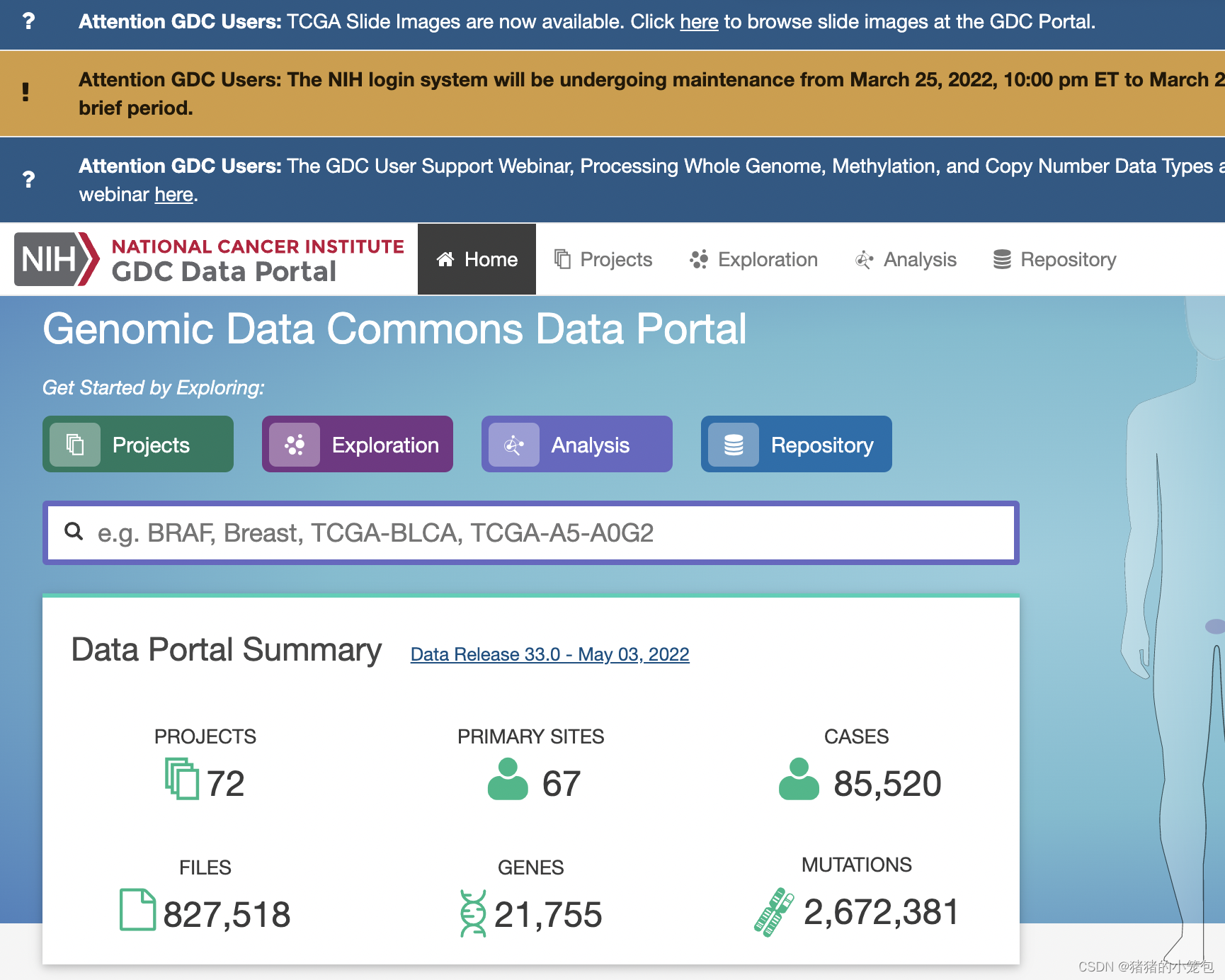Open the Home tab in navigation bar
1225x980 pixels.
pos(477,259)
